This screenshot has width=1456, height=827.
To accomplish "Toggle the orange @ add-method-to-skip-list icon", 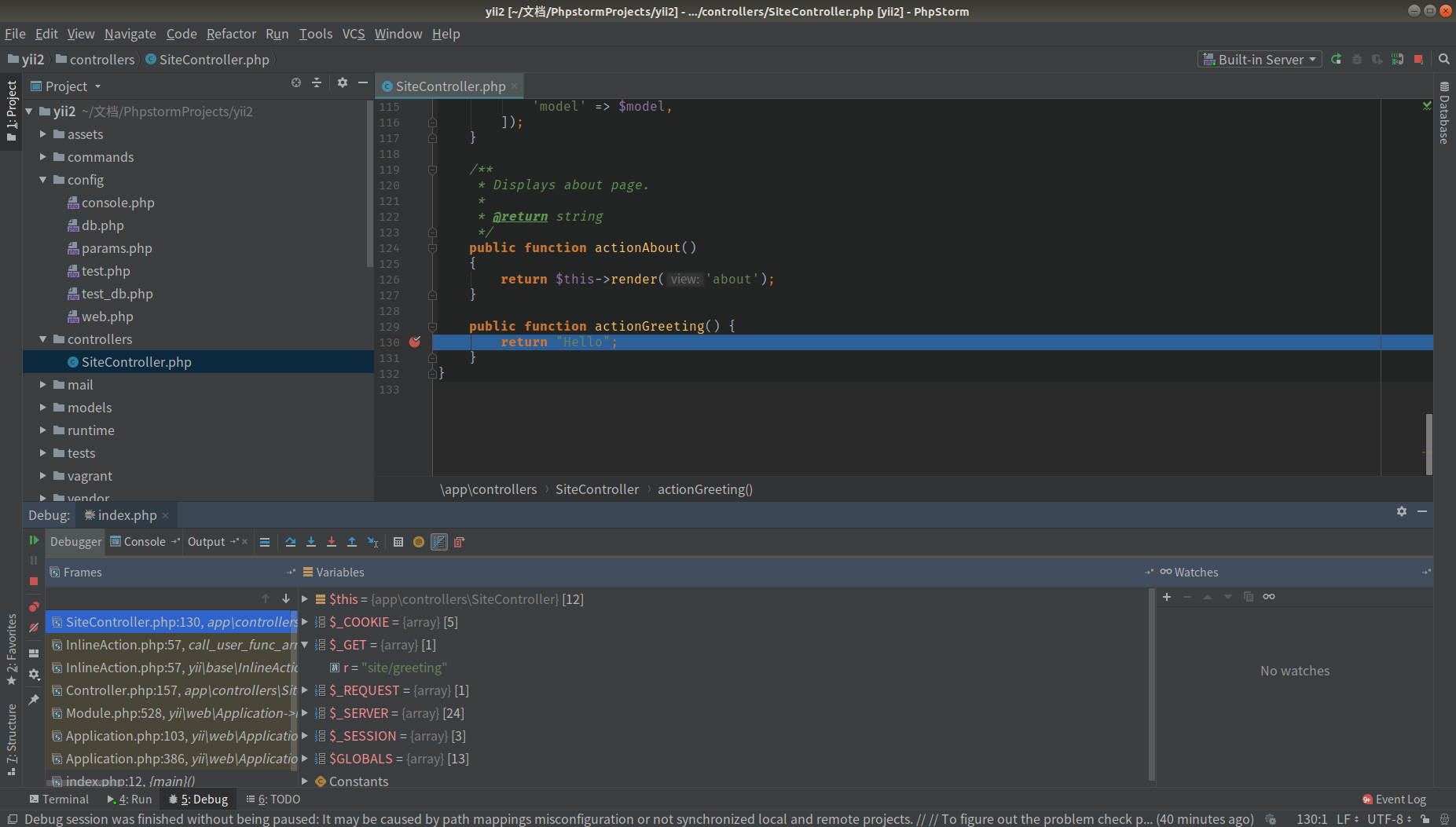I will pyautogui.click(x=419, y=542).
